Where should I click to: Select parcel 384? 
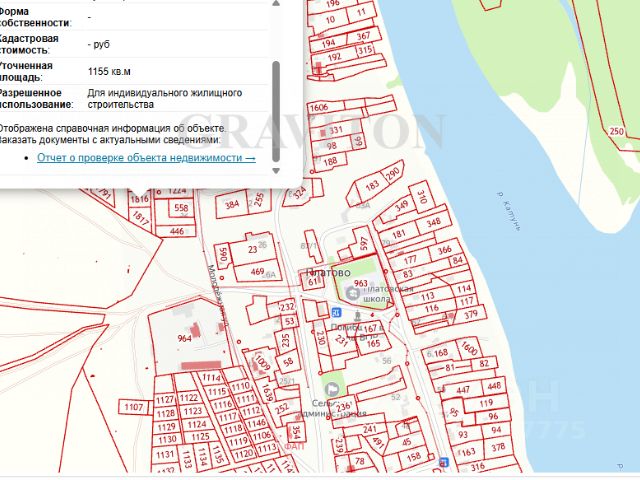pos(232,204)
